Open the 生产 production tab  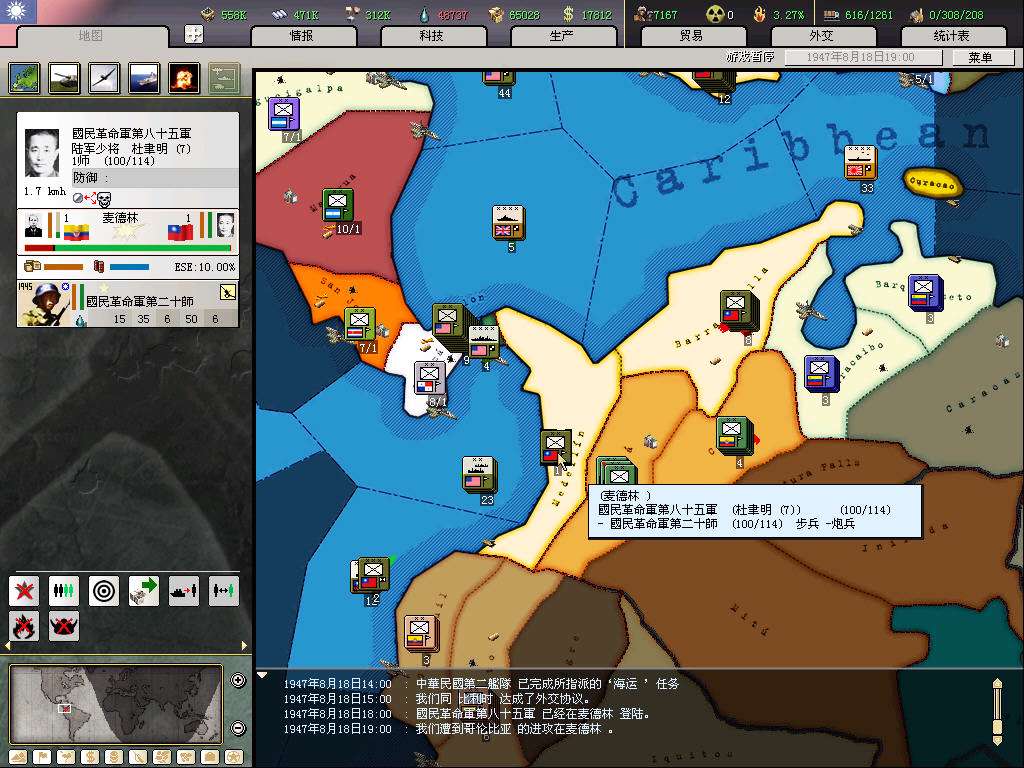(562, 36)
